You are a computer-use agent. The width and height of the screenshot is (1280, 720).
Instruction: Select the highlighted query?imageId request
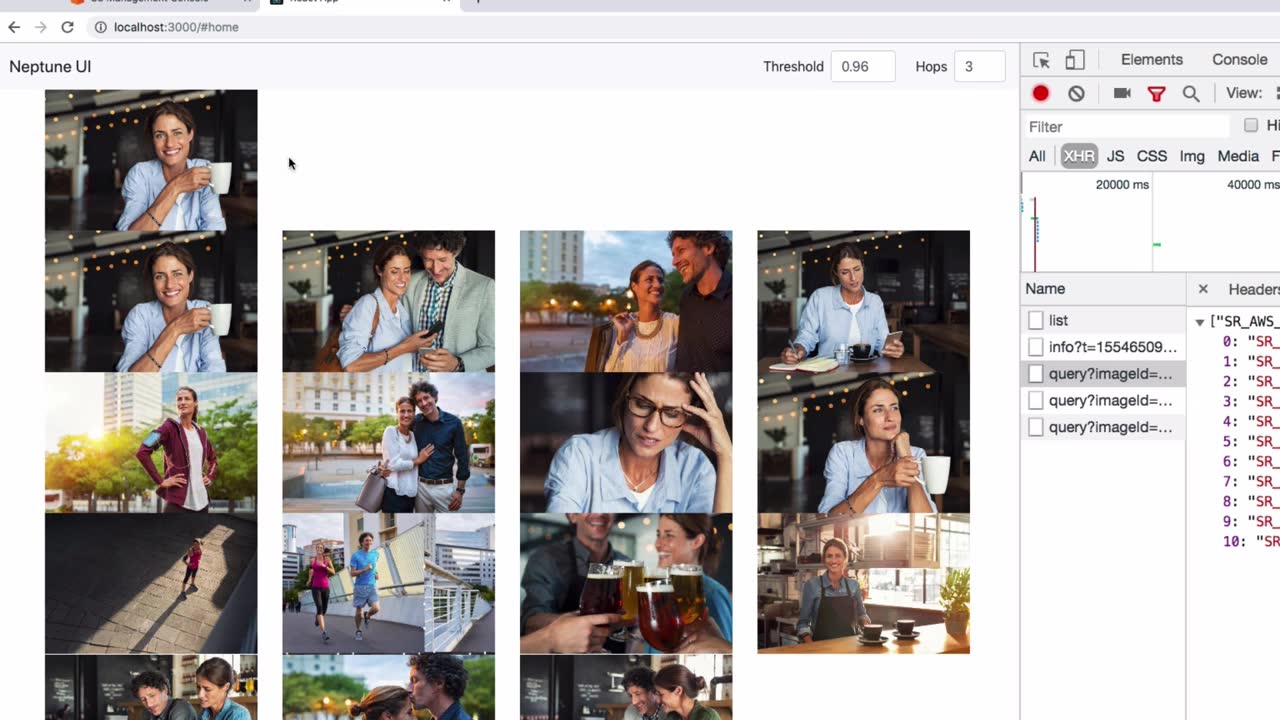[1103, 374]
